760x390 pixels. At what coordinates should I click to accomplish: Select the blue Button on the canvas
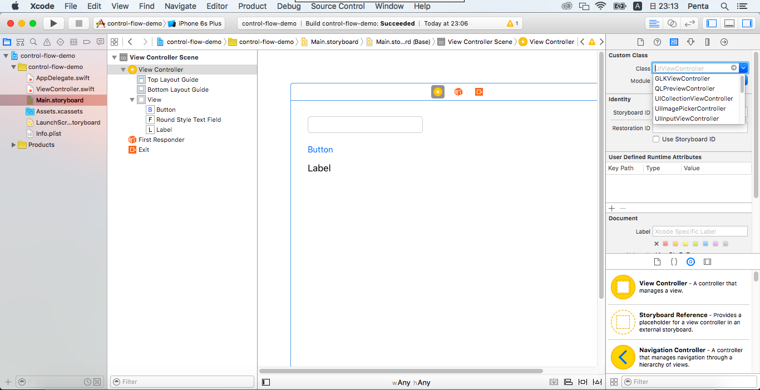pos(320,150)
